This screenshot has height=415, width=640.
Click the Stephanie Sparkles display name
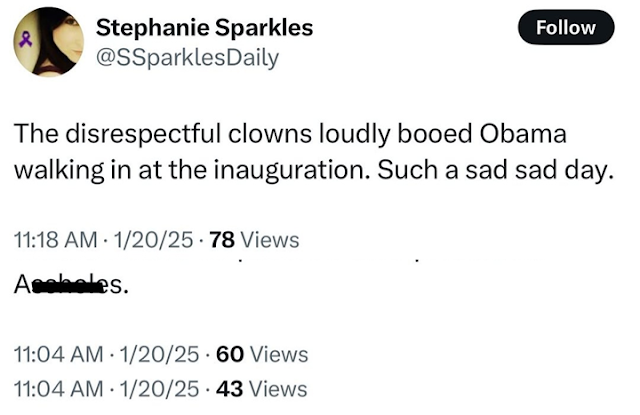204,28
